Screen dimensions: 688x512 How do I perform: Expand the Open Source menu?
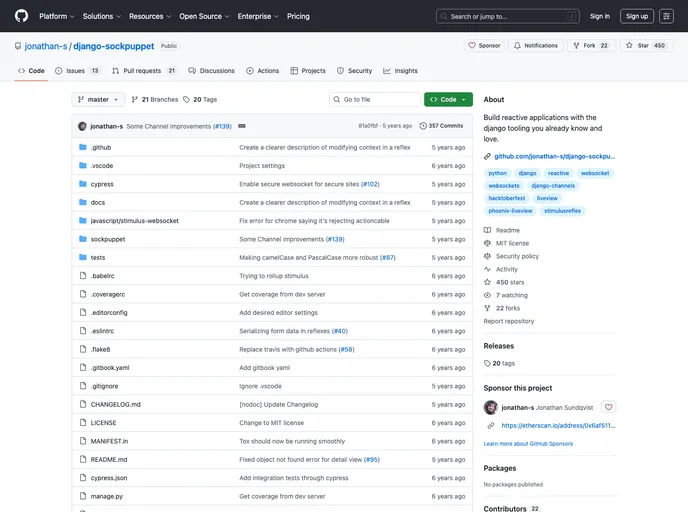pos(203,16)
